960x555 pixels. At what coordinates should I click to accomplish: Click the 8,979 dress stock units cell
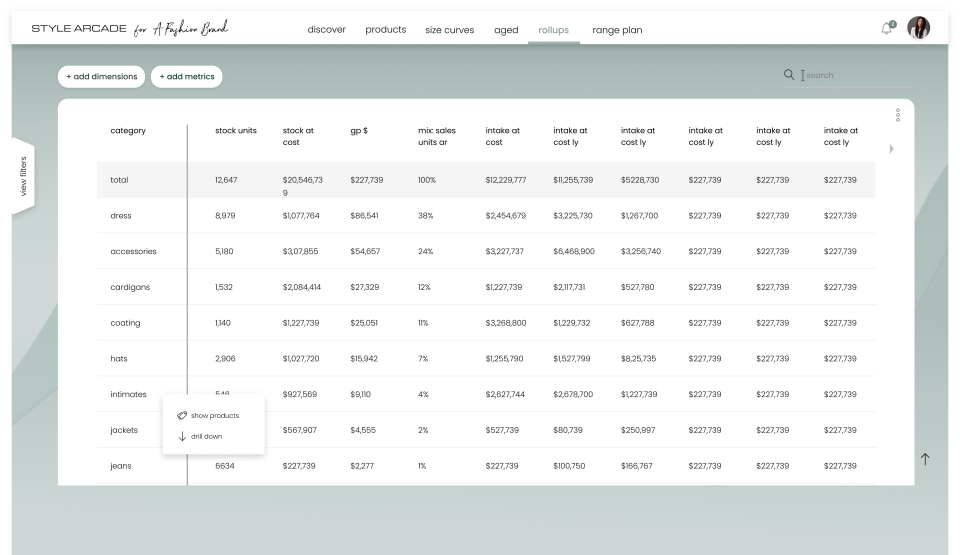(225, 216)
